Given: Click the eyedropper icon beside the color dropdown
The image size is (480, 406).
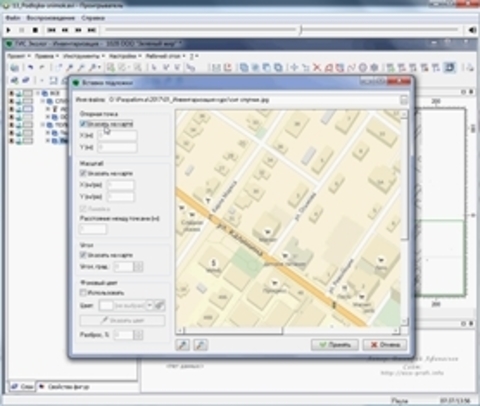Looking at the screenshot, I should tap(160, 305).
